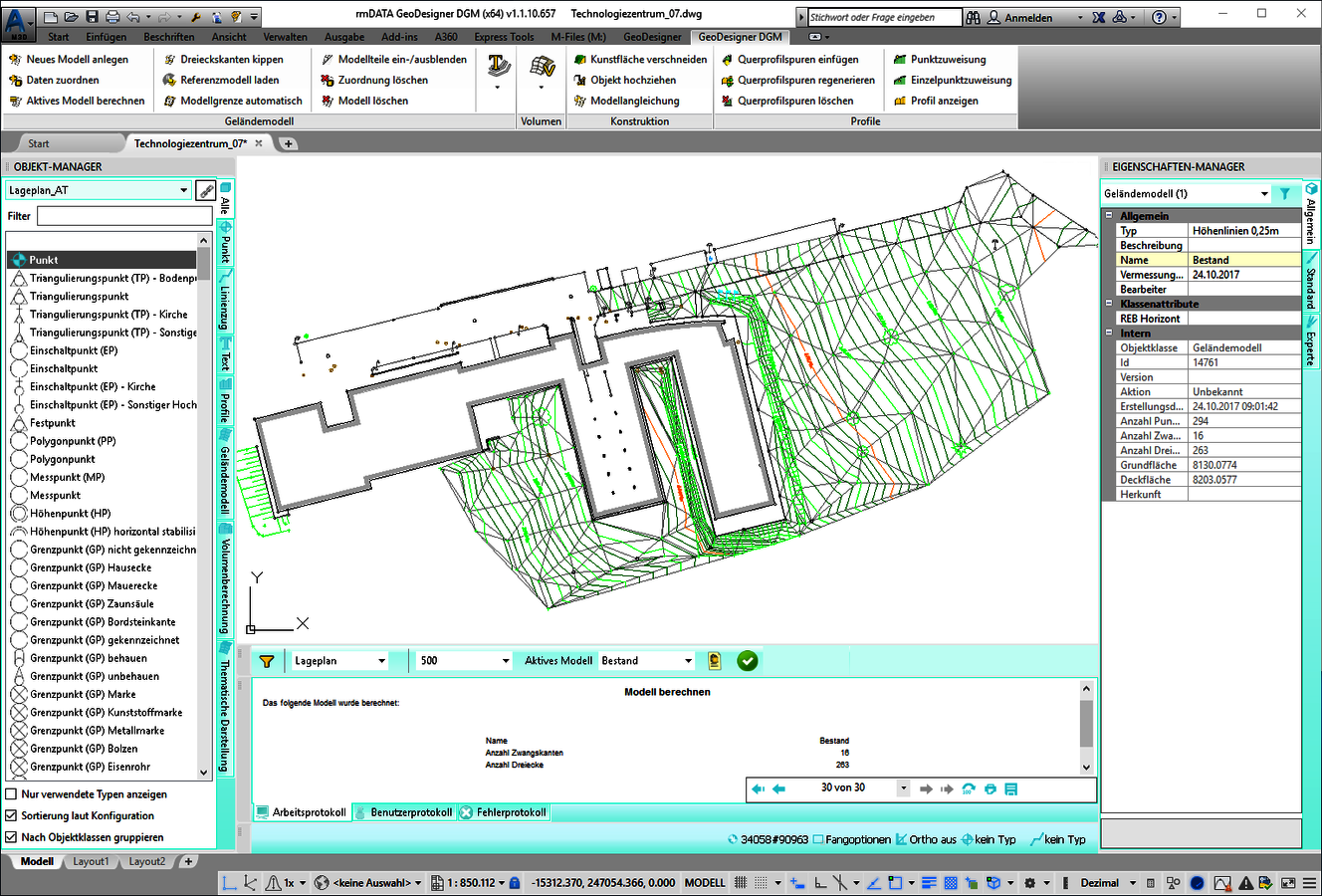The height and width of the screenshot is (896, 1322).
Task: Open the Aktives Modell Bestand dropdown
Action: (x=688, y=661)
